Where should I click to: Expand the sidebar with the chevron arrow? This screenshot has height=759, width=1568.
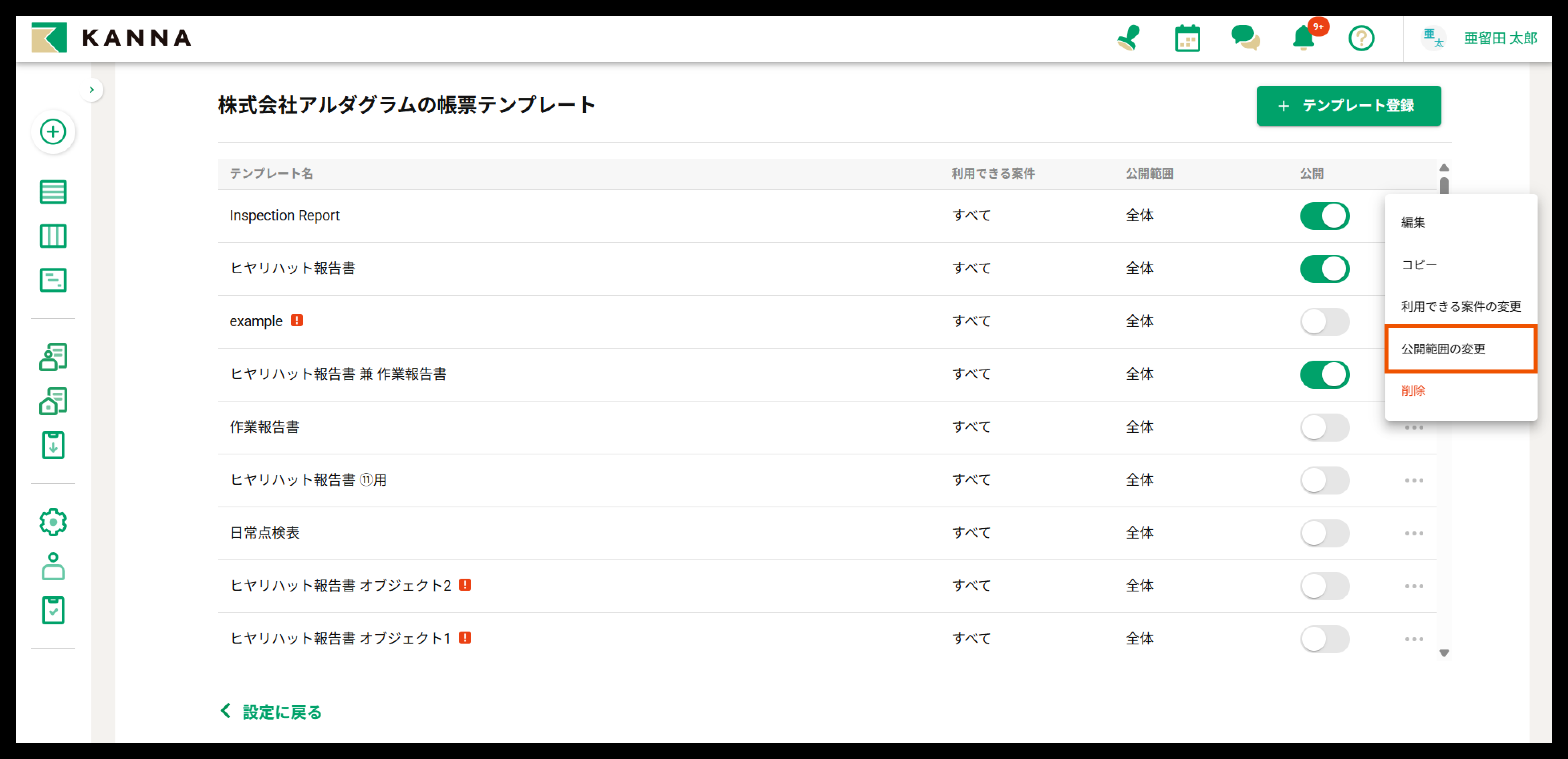[91, 90]
